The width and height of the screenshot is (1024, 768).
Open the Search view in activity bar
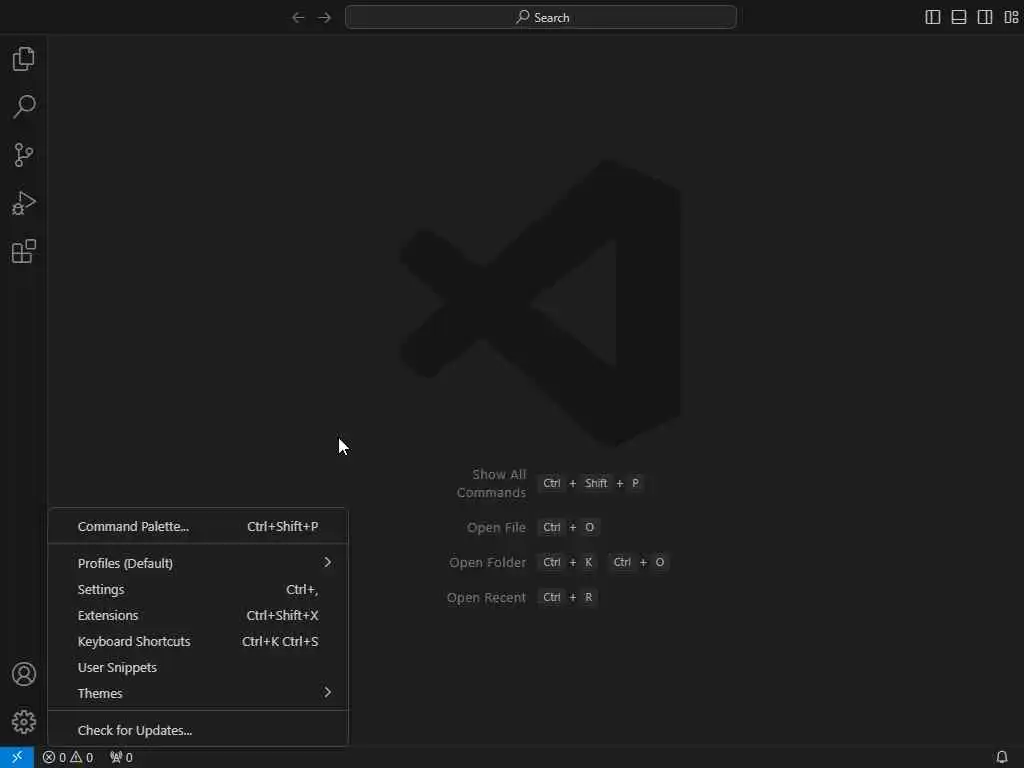(x=24, y=106)
